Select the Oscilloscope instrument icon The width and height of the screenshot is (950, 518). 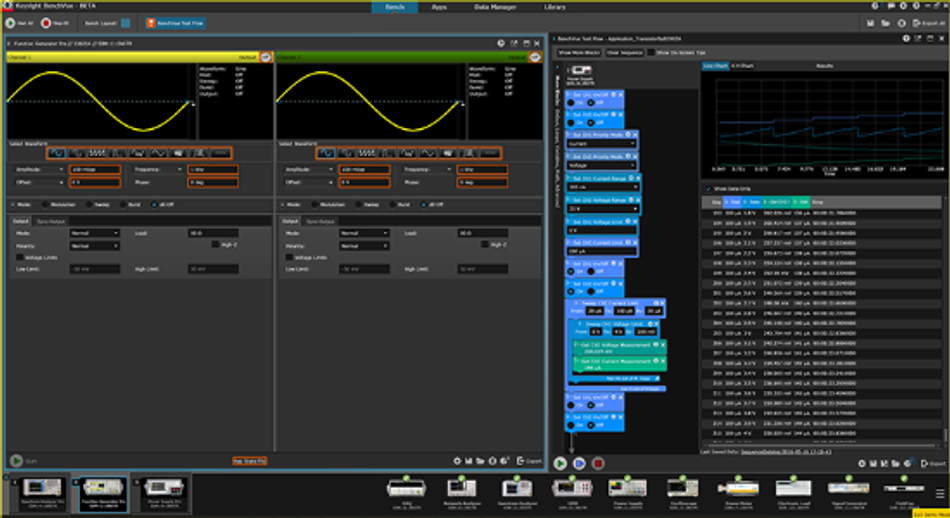point(683,490)
